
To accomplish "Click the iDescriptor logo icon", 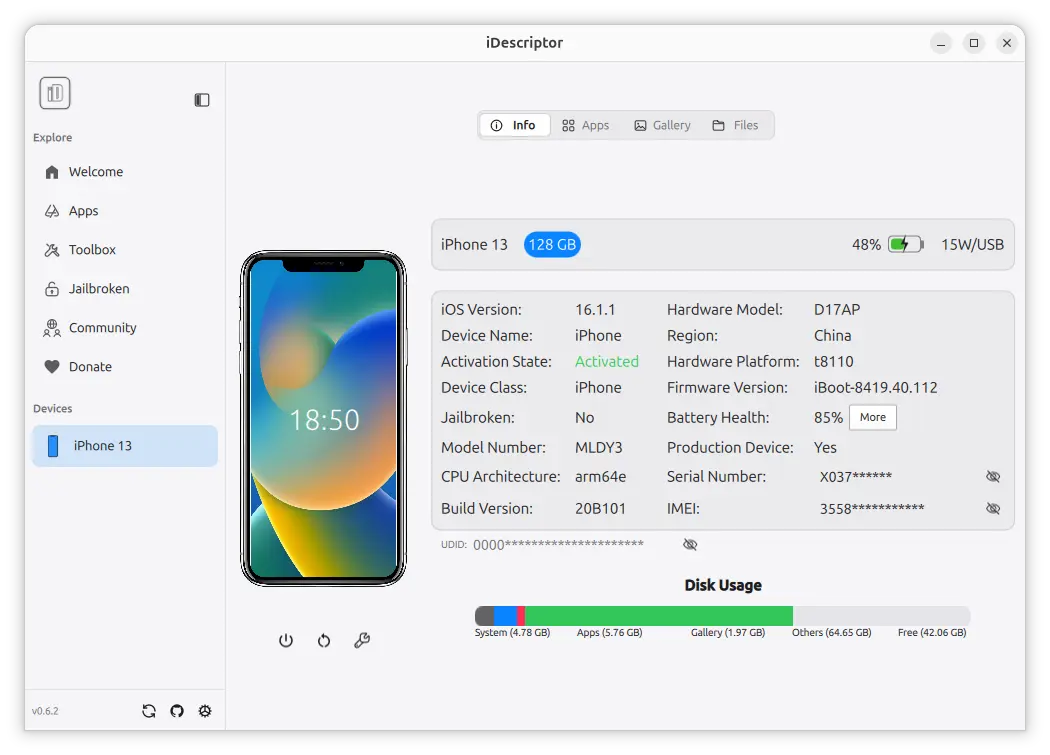I will (55, 93).
